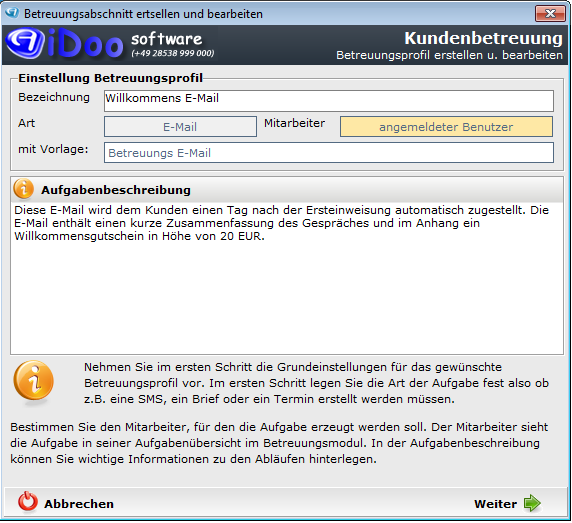572x523 pixels.
Task: Click the iDoo software phone number text
Action: [x=173, y=53]
